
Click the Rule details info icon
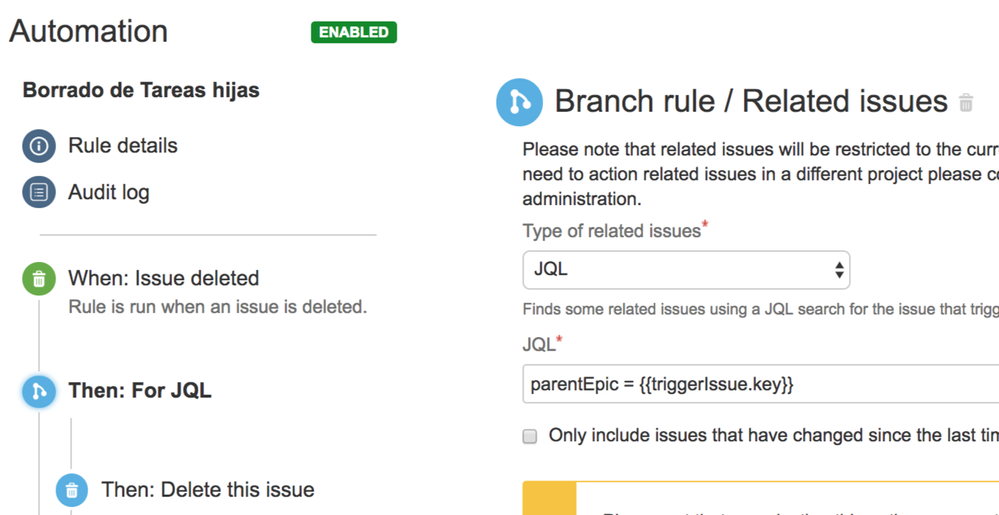(39, 146)
